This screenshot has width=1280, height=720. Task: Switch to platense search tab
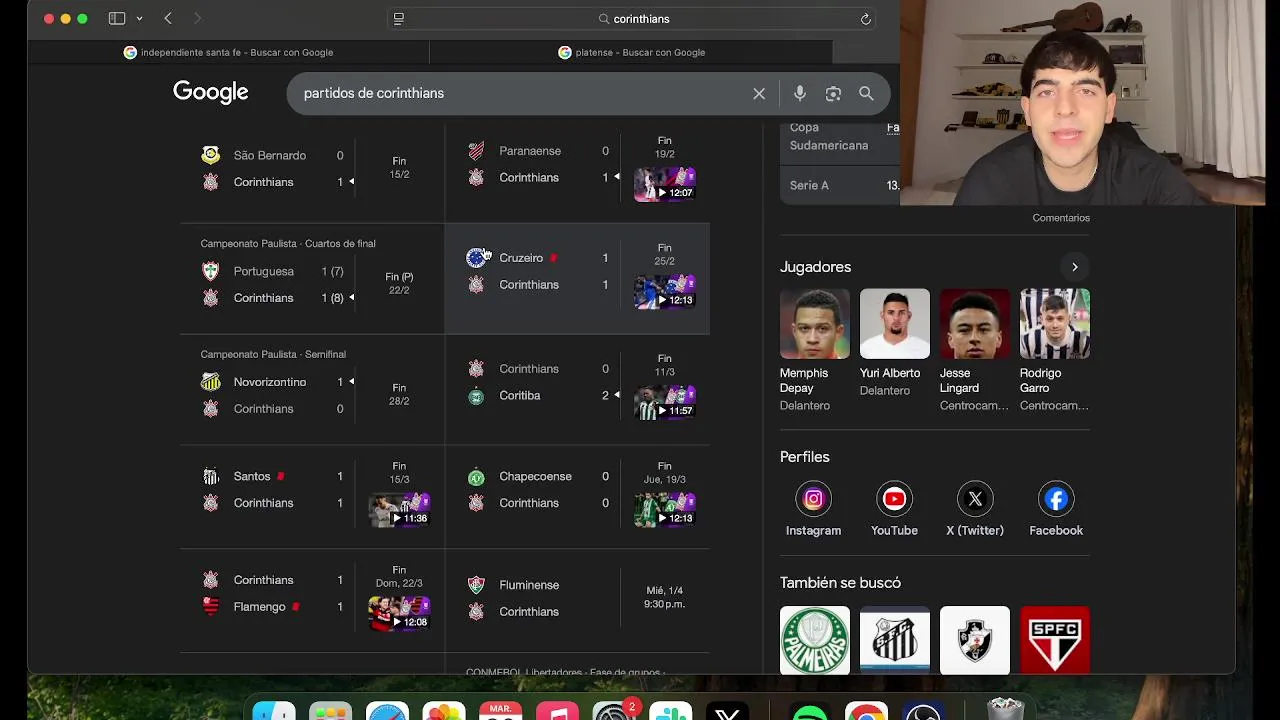[631, 52]
